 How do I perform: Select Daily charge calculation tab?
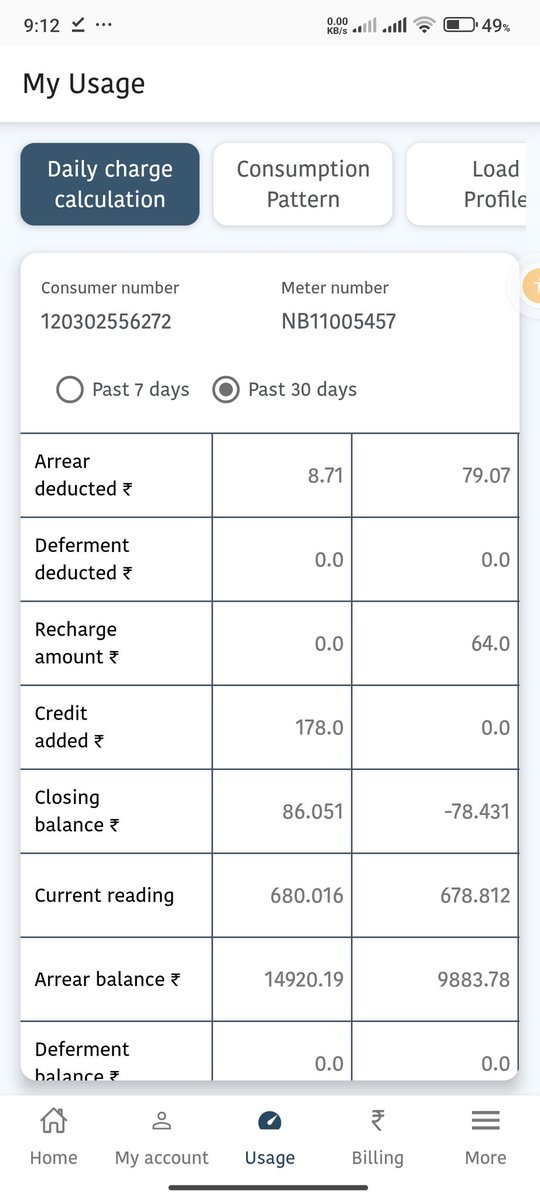tap(110, 184)
